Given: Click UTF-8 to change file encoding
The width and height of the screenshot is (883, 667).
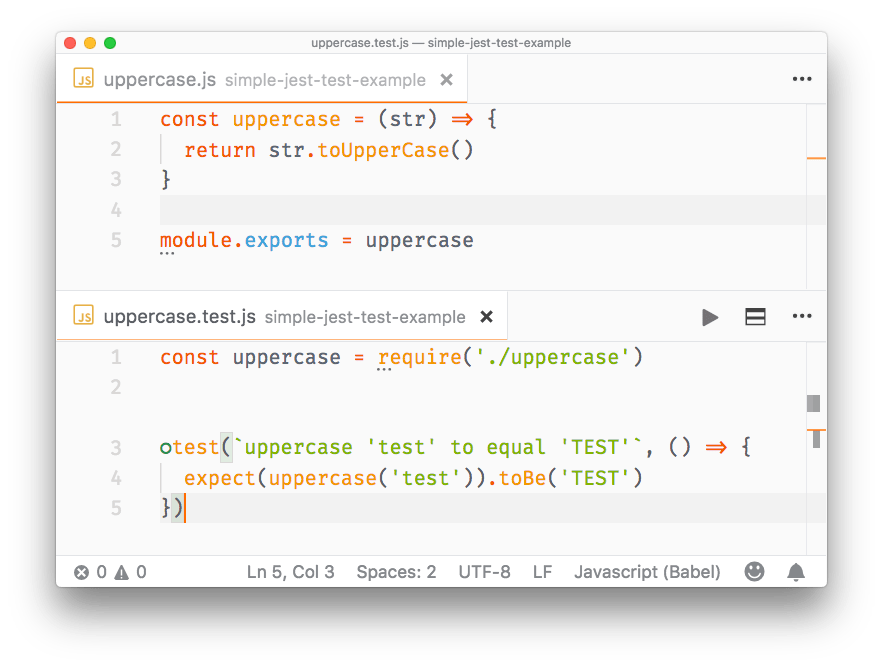Looking at the screenshot, I should pyautogui.click(x=485, y=571).
